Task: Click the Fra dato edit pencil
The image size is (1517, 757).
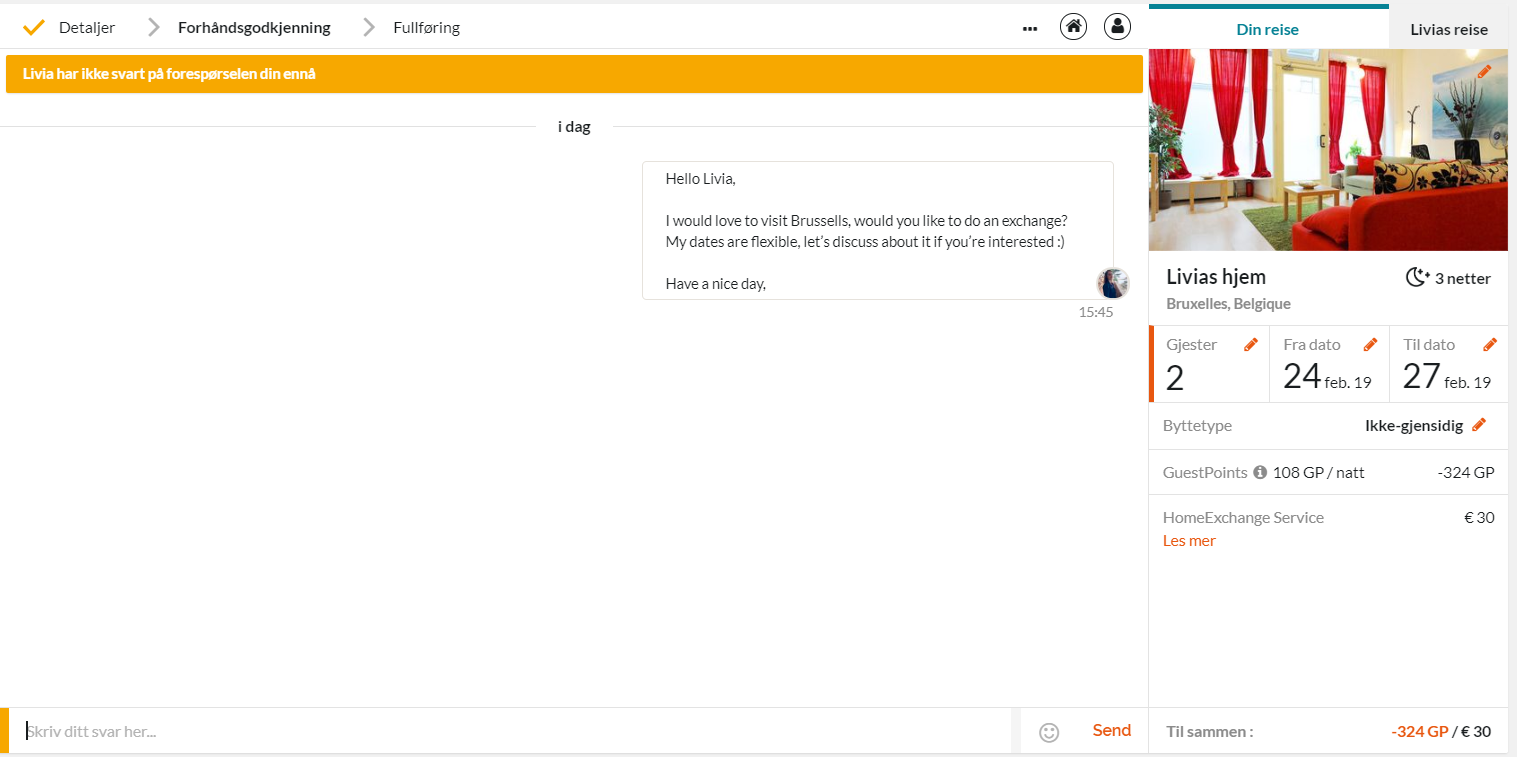Action: pos(1370,345)
